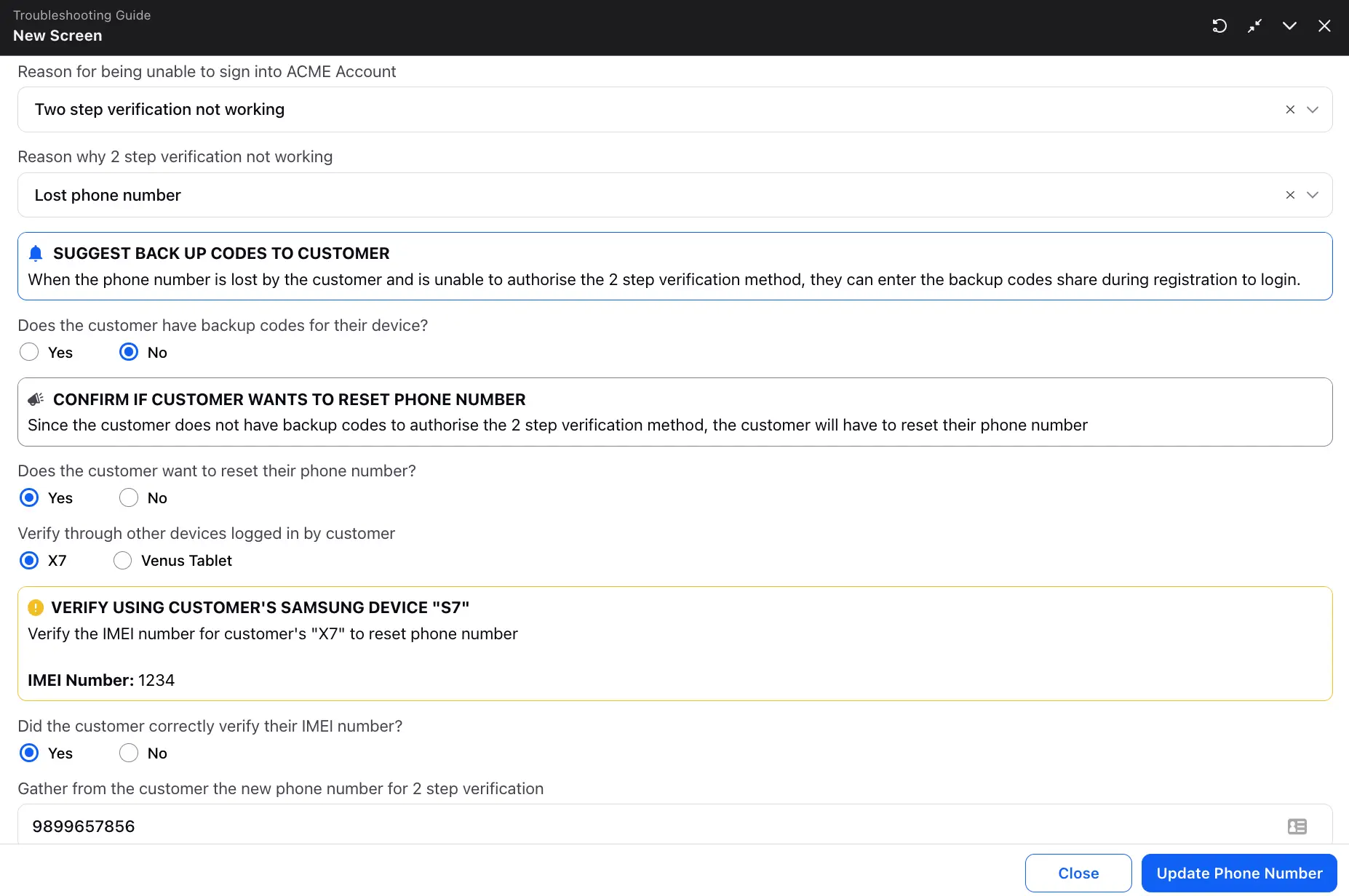Click the New Screen title
Viewport: 1349px width, 896px height.
57,35
